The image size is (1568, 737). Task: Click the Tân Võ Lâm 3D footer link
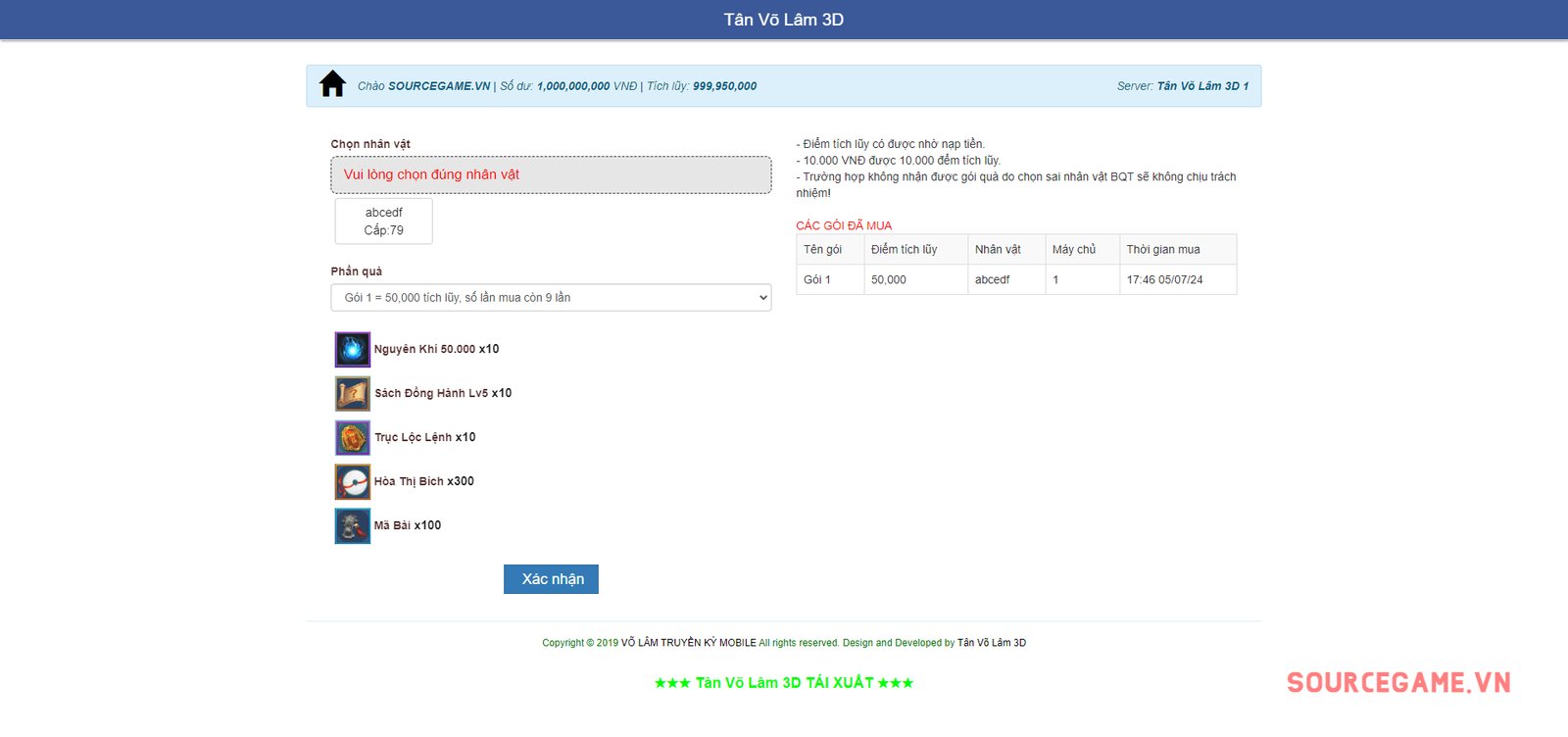coord(991,643)
